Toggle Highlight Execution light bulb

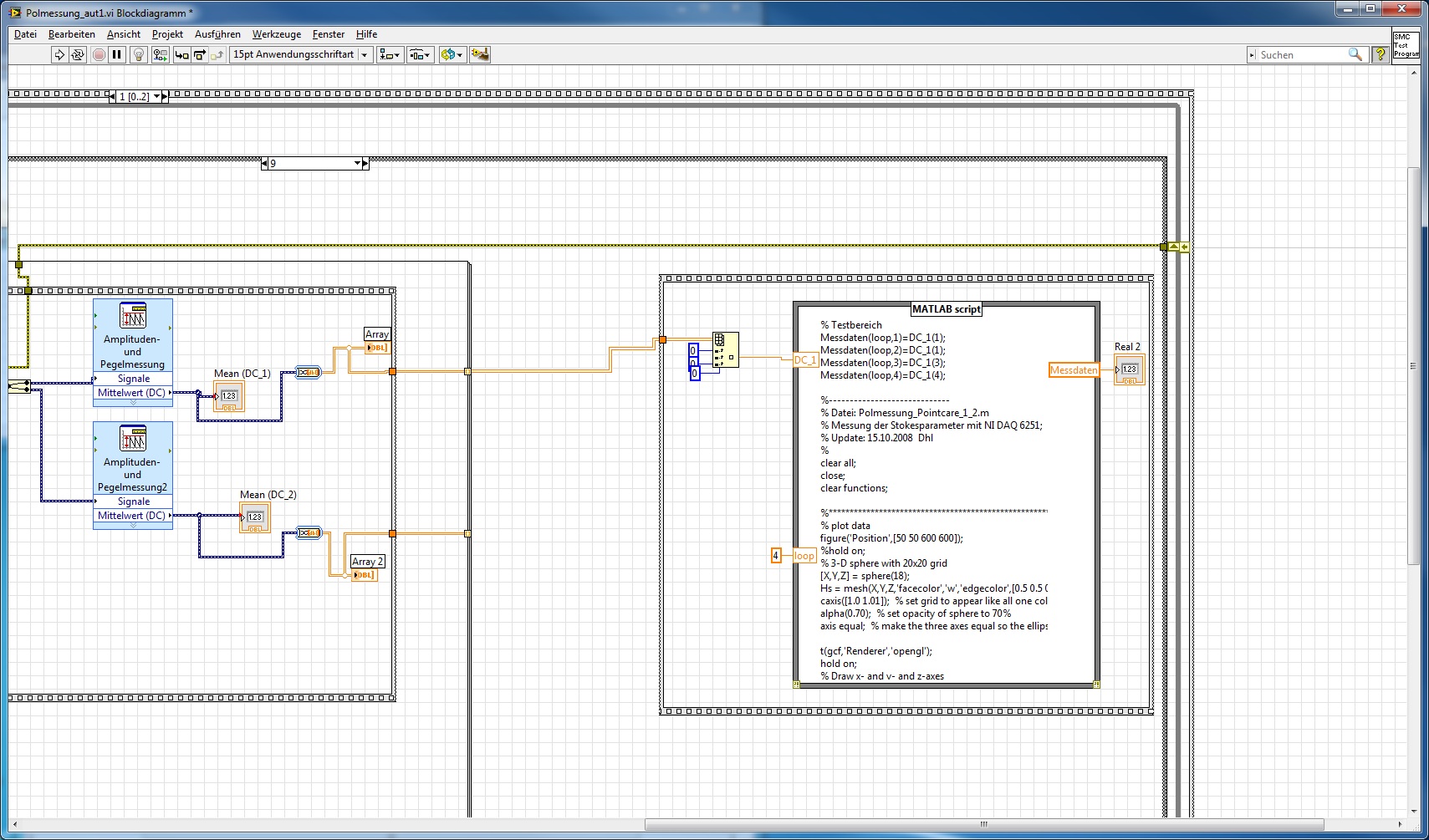[139, 54]
